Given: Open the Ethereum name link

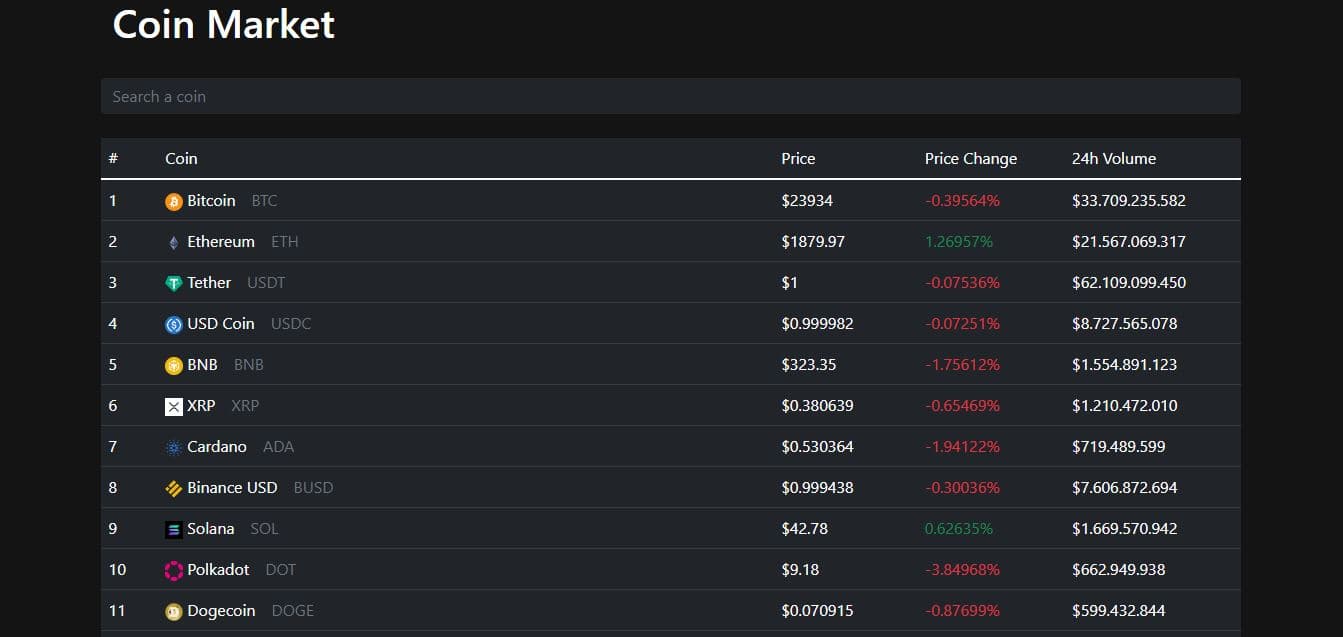Looking at the screenshot, I should tap(221, 242).
